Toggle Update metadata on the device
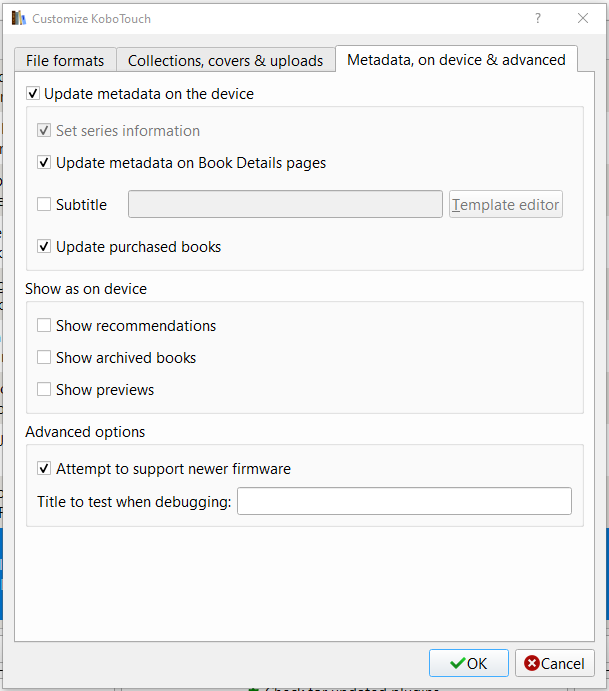 [x=33, y=94]
